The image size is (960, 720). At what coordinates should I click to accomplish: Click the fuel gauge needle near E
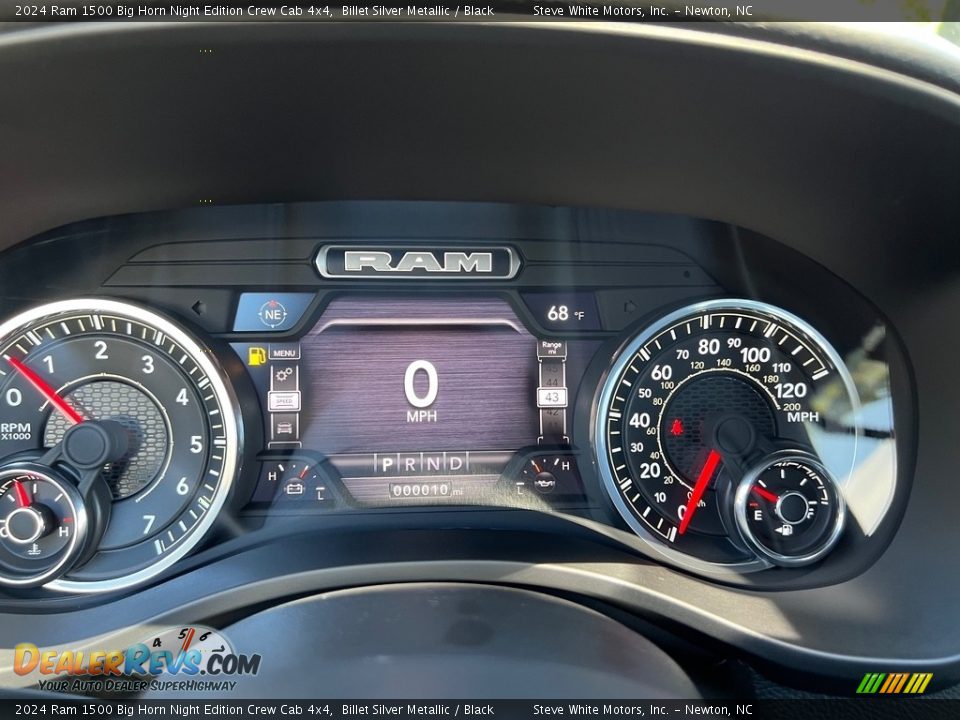[765, 493]
